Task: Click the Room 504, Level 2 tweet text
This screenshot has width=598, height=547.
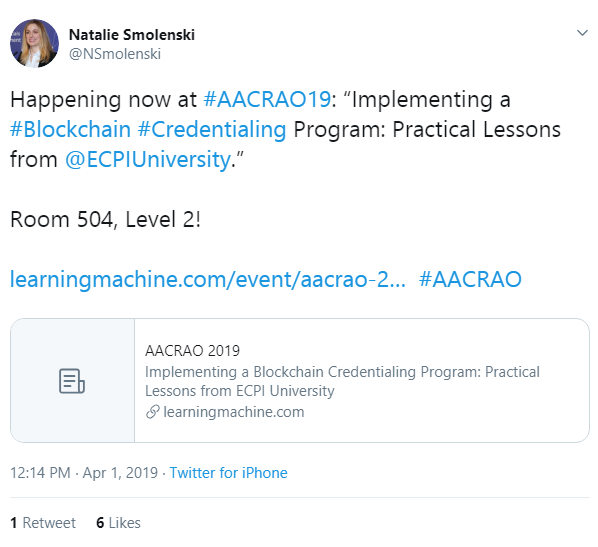Action: [105, 220]
